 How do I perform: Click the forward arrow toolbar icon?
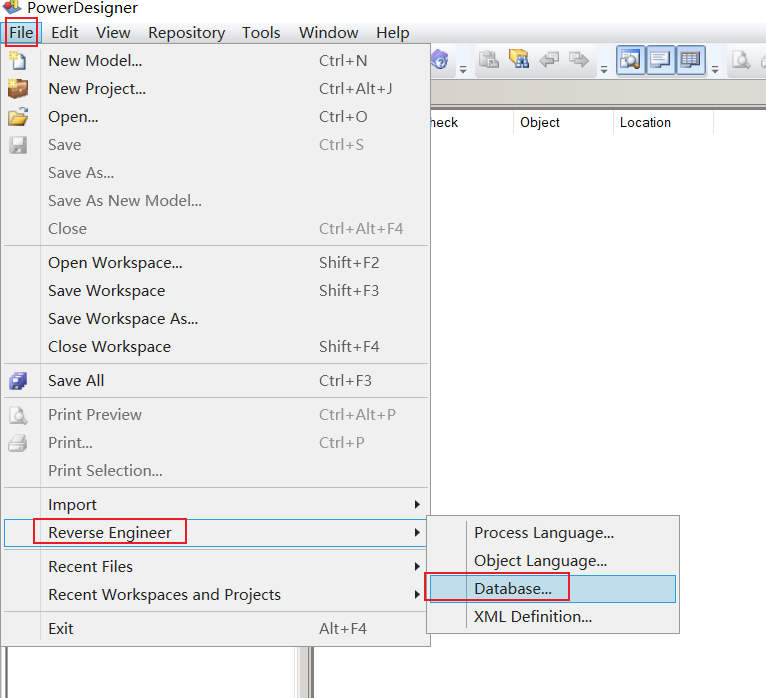pos(579,60)
